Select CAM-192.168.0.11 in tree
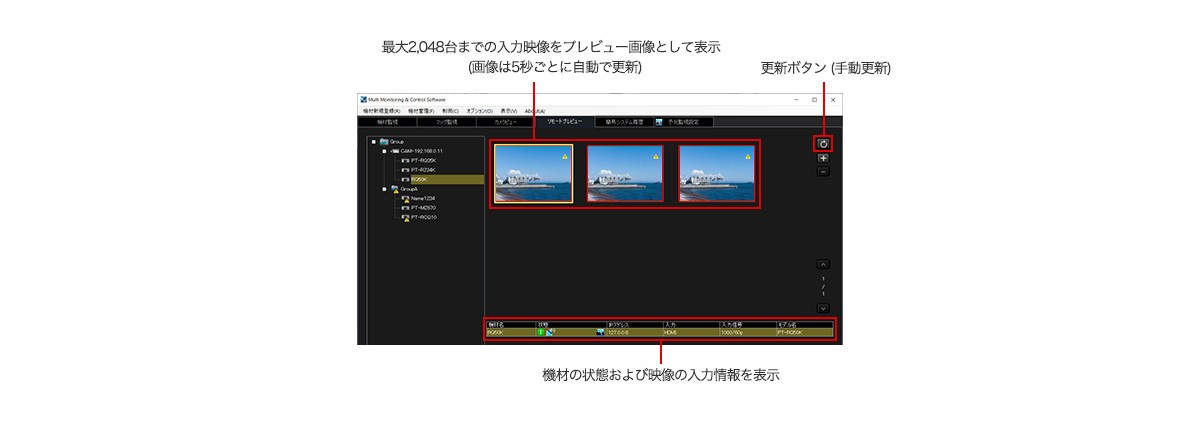Viewport: 1200px width, 426px height. [x=421, y=151]
